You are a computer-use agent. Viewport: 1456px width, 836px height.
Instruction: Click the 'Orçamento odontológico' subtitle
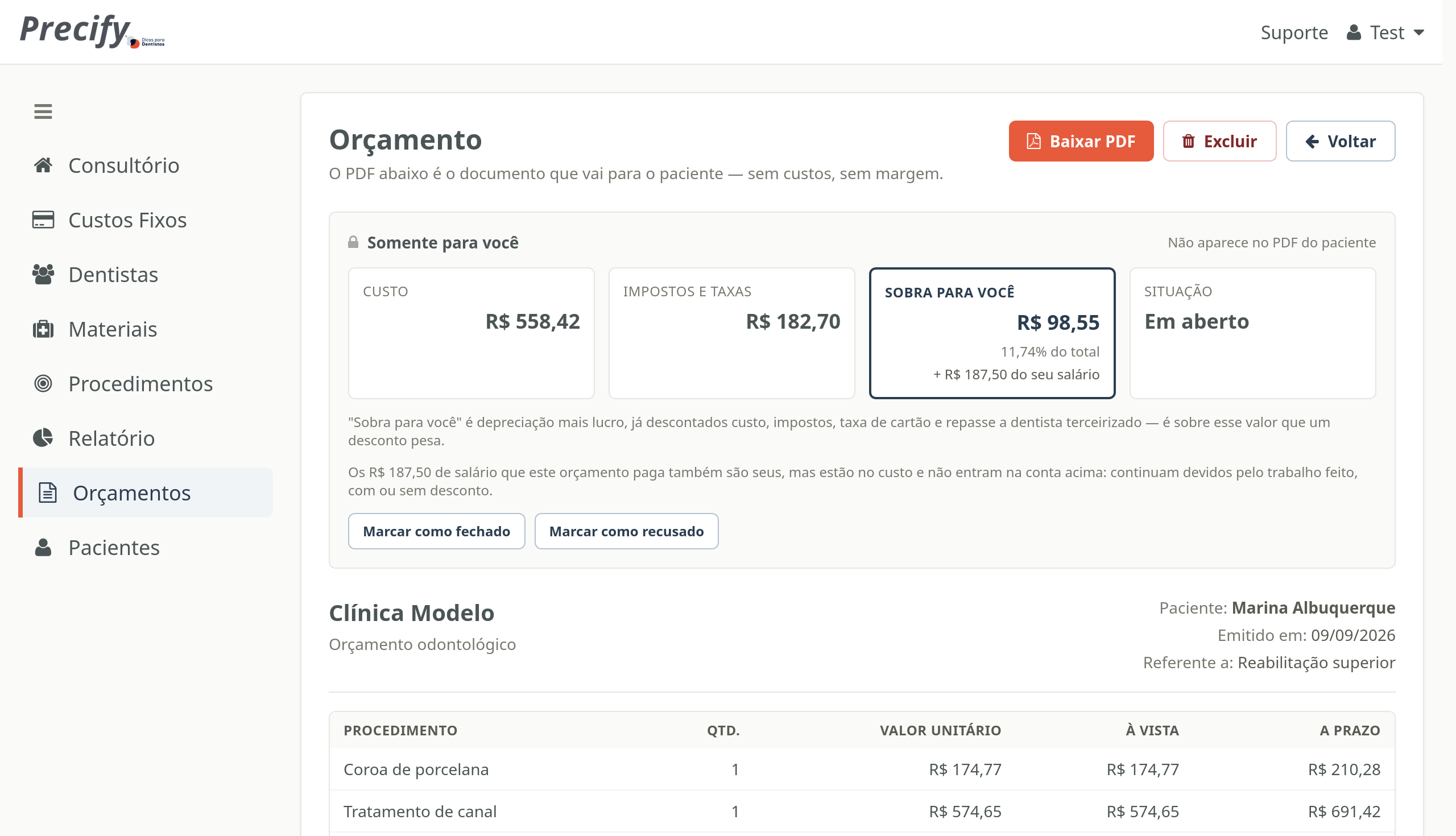(x=423, y=644)
